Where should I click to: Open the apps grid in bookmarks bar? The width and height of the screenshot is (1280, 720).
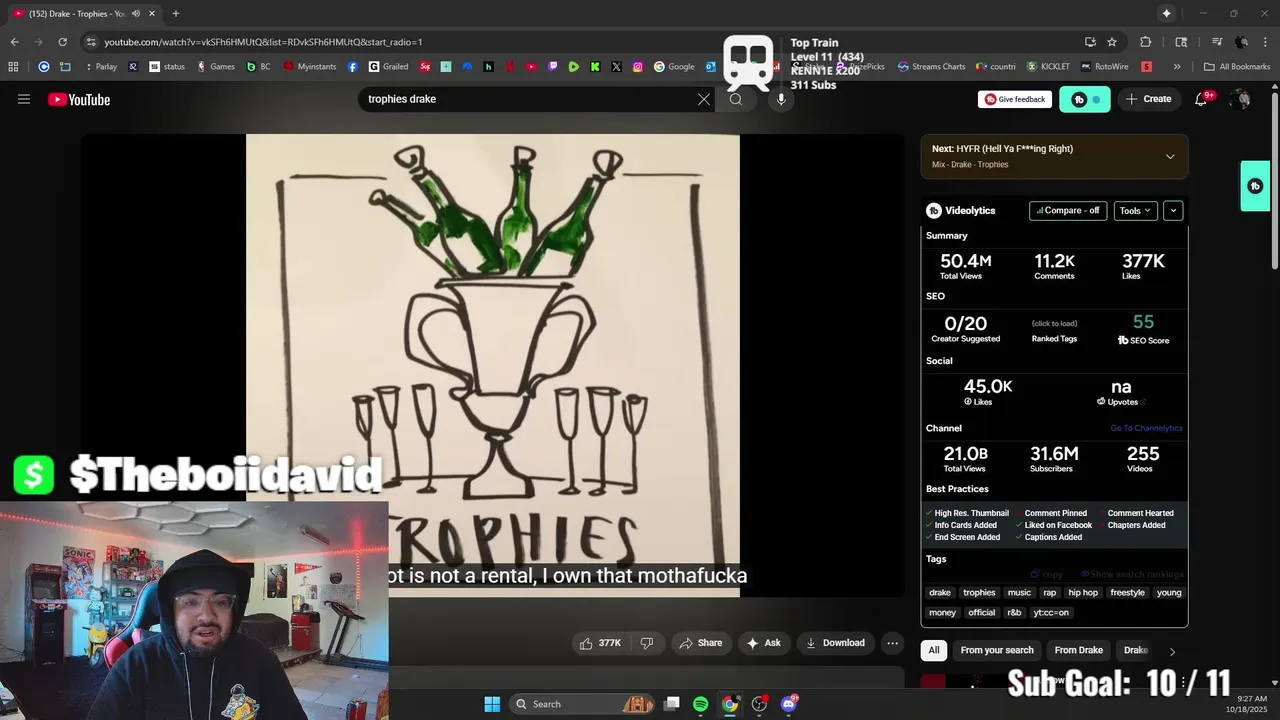point(13,67)
